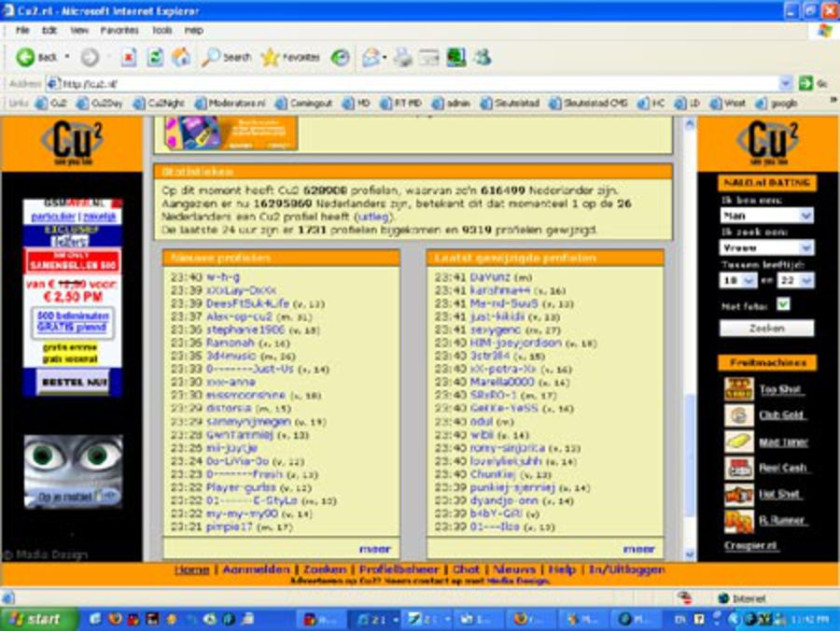Viewport: 840px width, 631px height.
Task: Click the Reel Cash game icon
Action: (739, 468)
